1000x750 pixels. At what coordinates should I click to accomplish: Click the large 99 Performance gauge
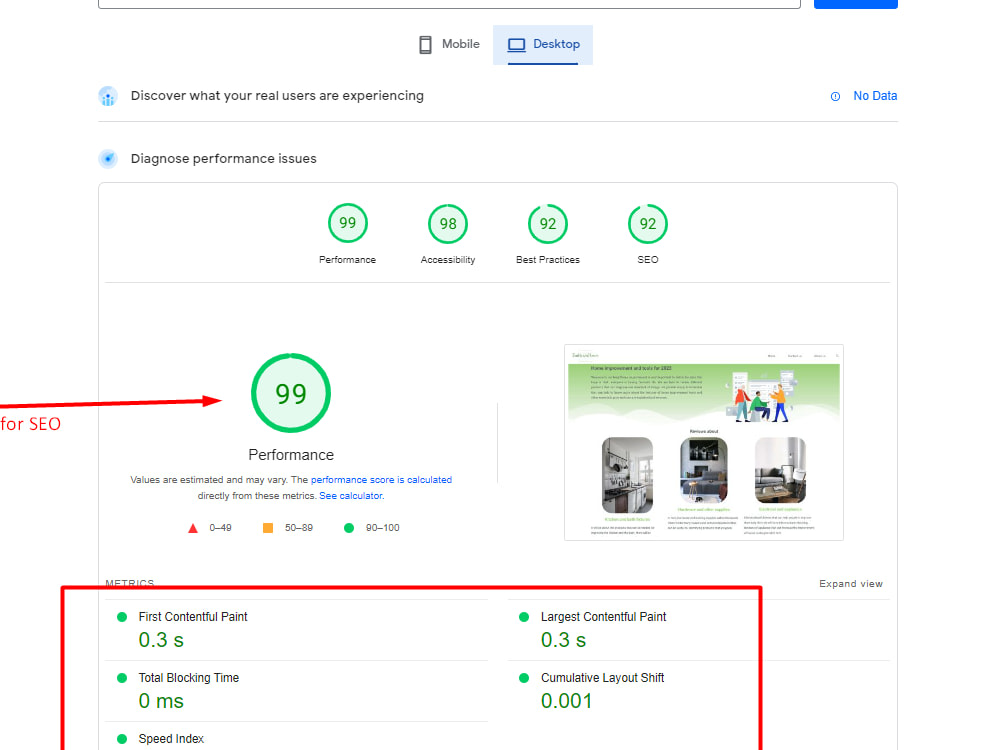(291, 393)
